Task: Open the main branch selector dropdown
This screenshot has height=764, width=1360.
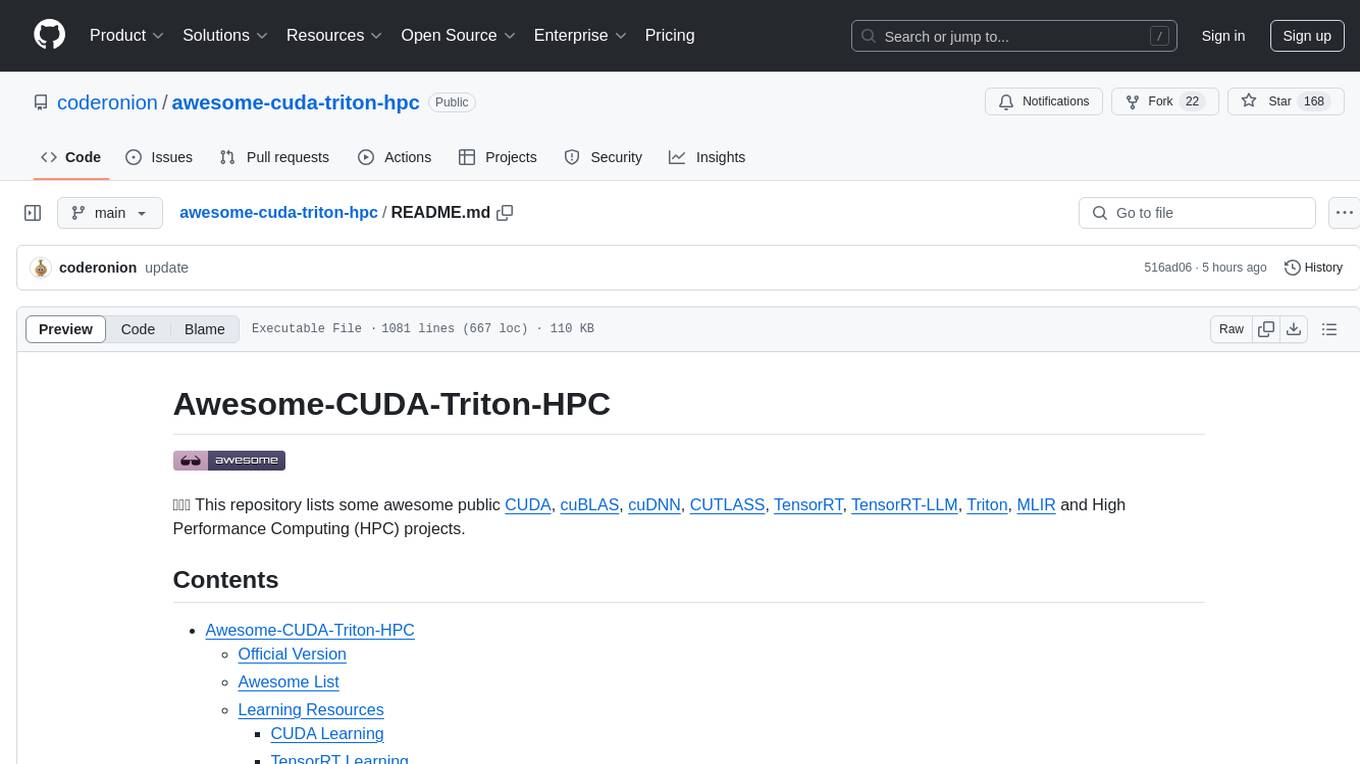Action: tap(110, 213)
